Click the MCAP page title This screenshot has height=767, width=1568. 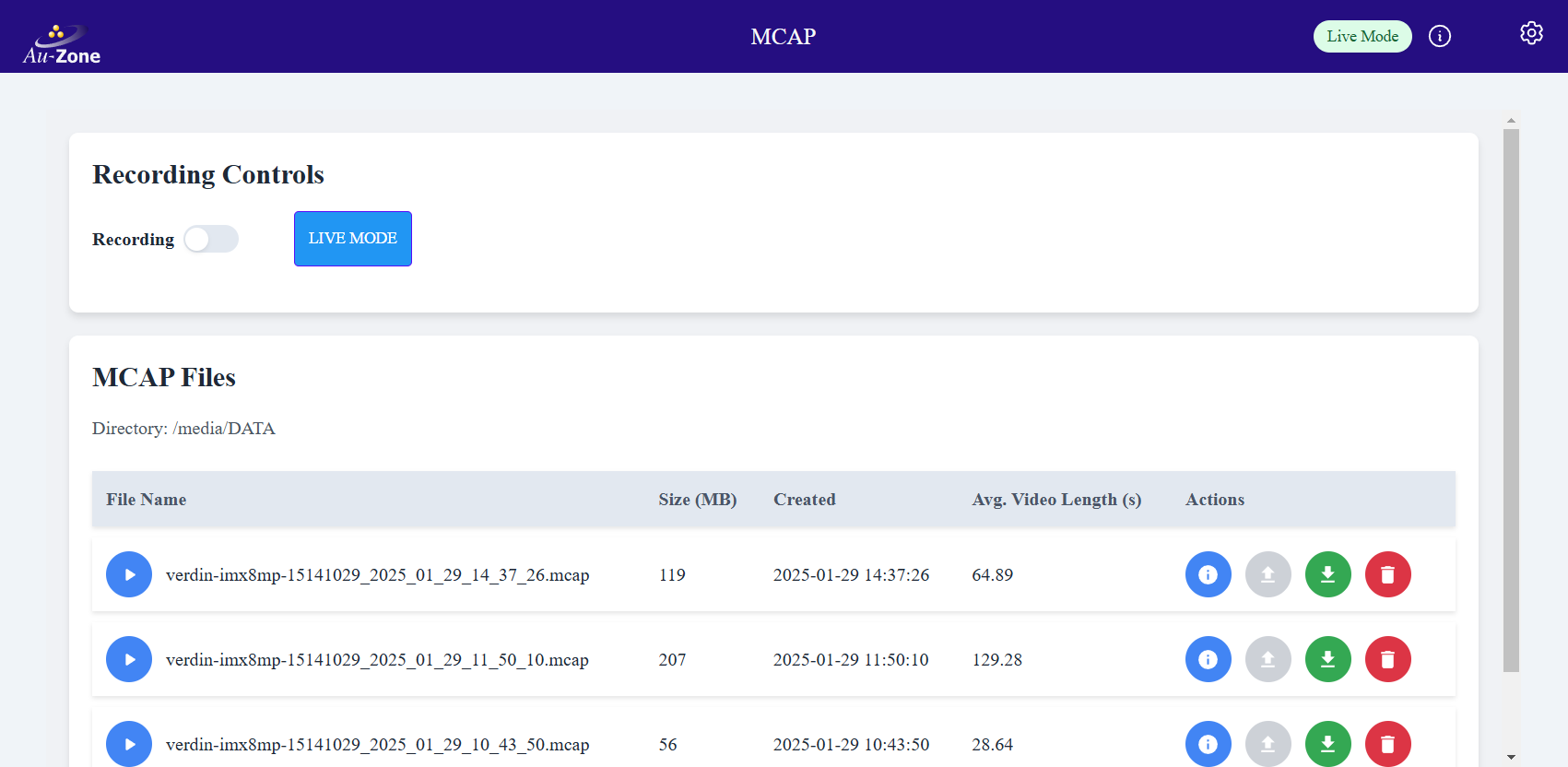(784, 37)
